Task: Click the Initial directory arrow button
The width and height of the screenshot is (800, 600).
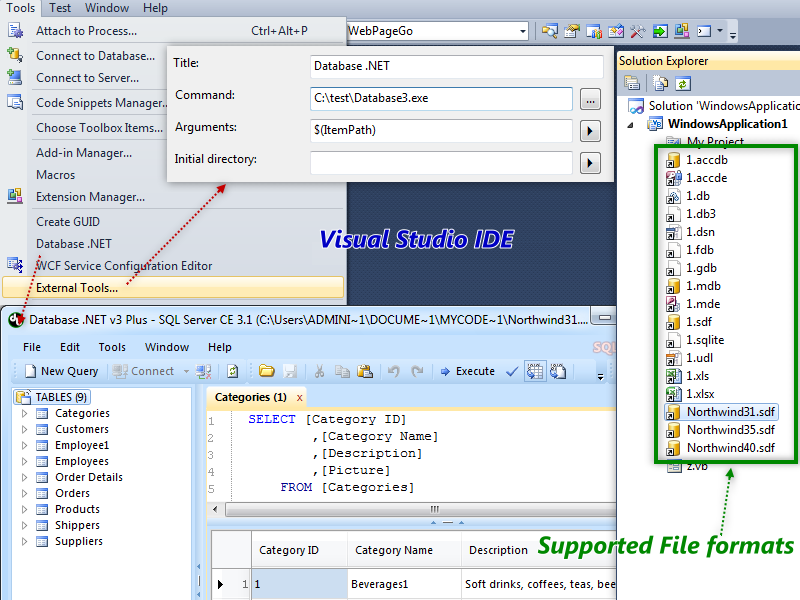Action: pos(590,163)
